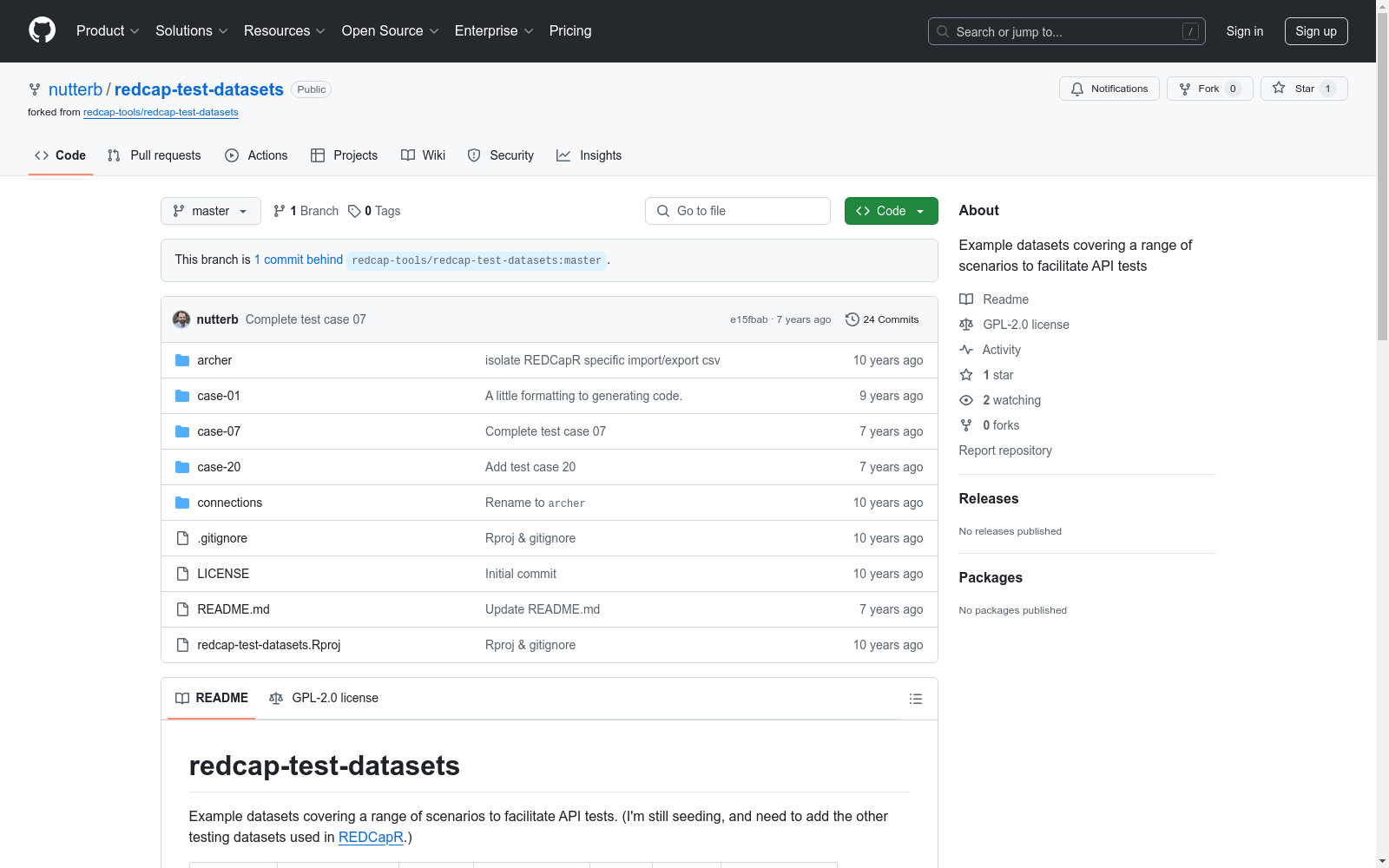Click the fork icon beside 0 forks
The height and width of the screenshot is (868, 1389).
[x=966, y=425]
